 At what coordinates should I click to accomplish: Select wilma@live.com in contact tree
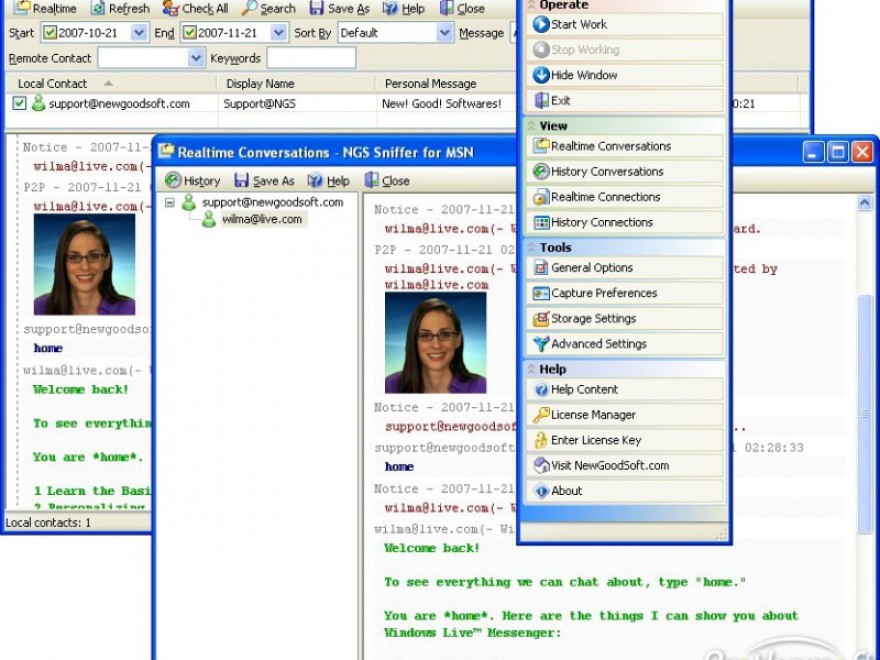262,219
